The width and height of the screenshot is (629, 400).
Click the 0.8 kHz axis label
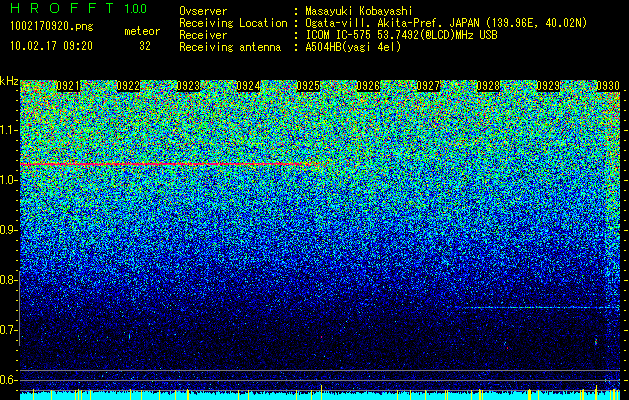coord(9,280)
